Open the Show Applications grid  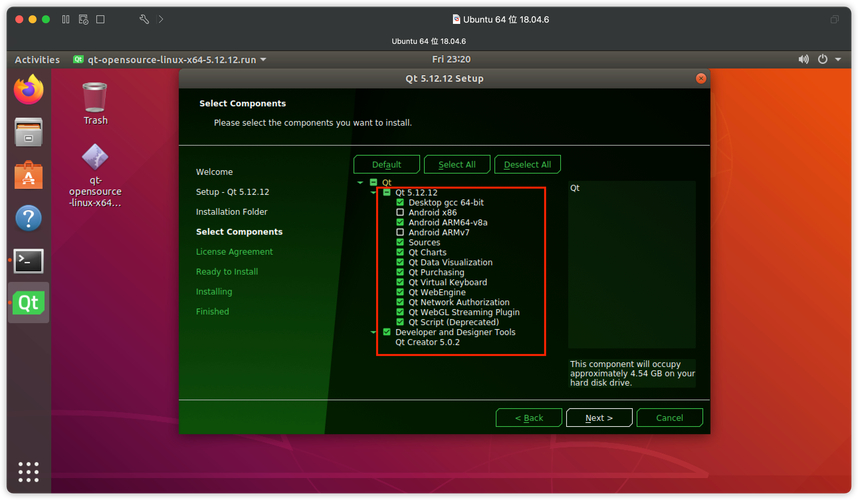coord(29,471)
